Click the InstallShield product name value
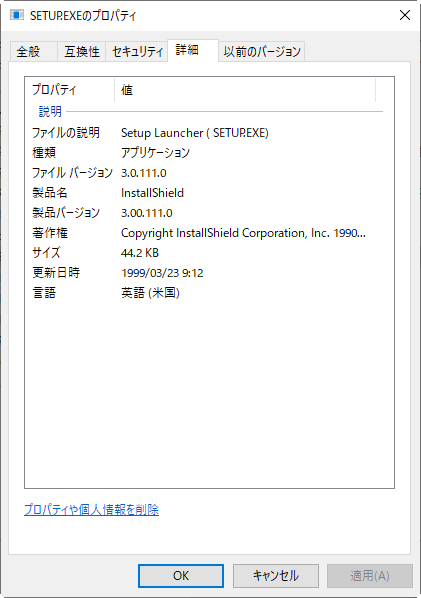The height and width of the screenshot is (598, 421). pyautogui.click(x=153, y=193)
